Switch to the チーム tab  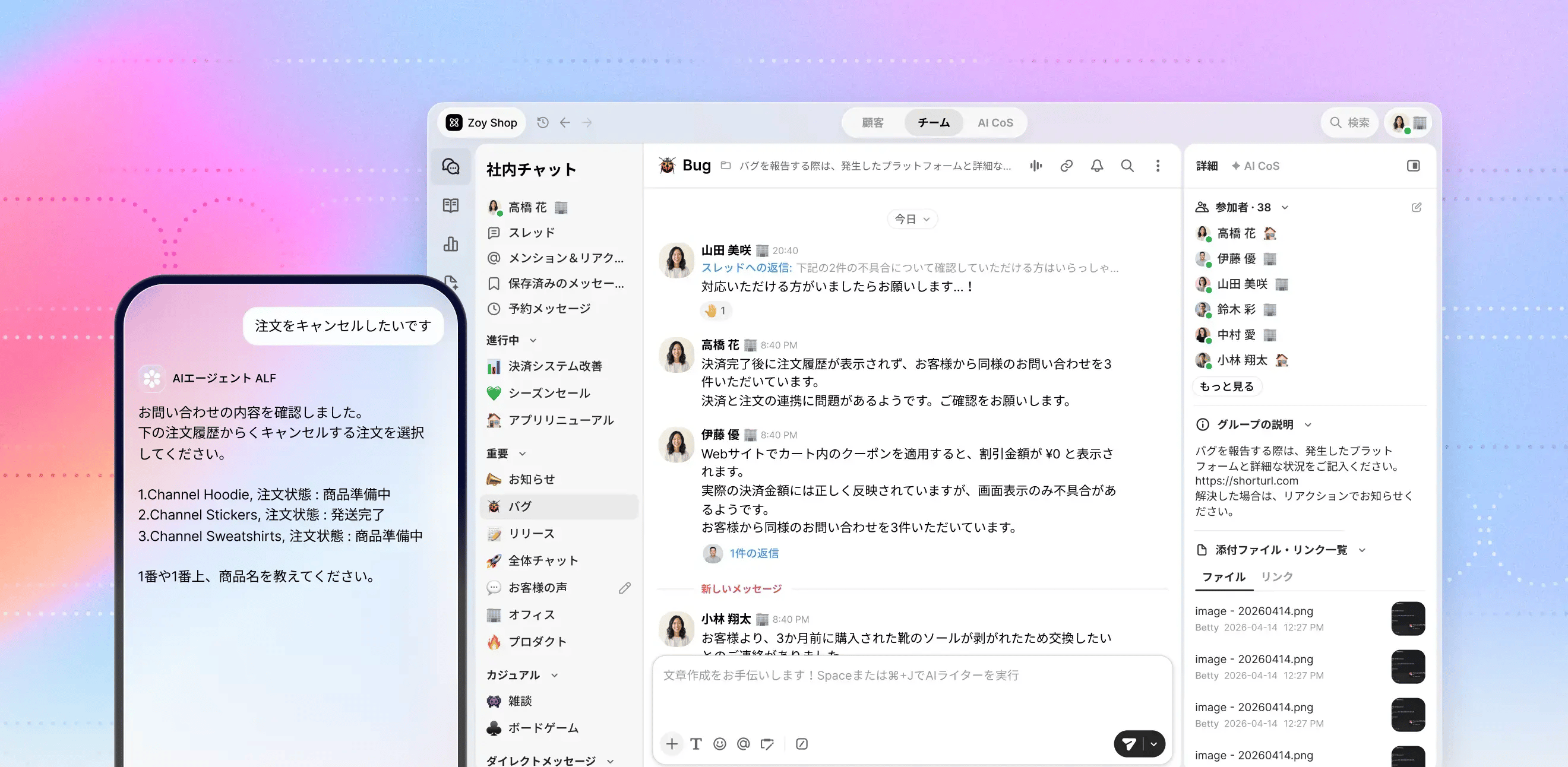(x=934, y=123)
